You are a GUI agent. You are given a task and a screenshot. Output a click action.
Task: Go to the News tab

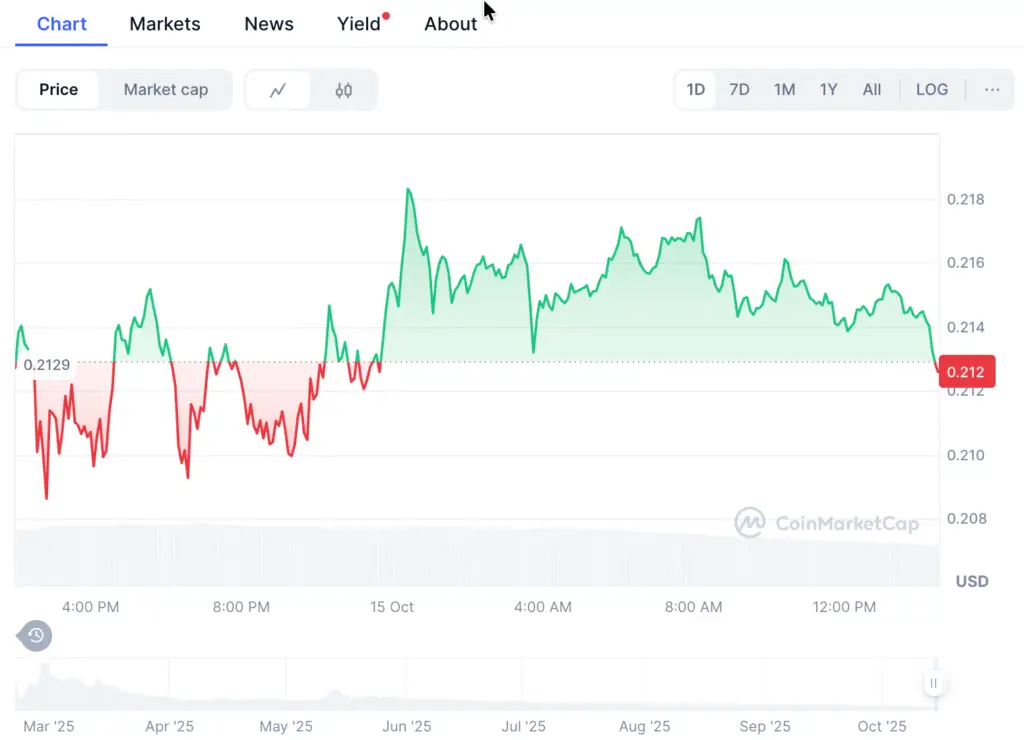click(269, 24)
